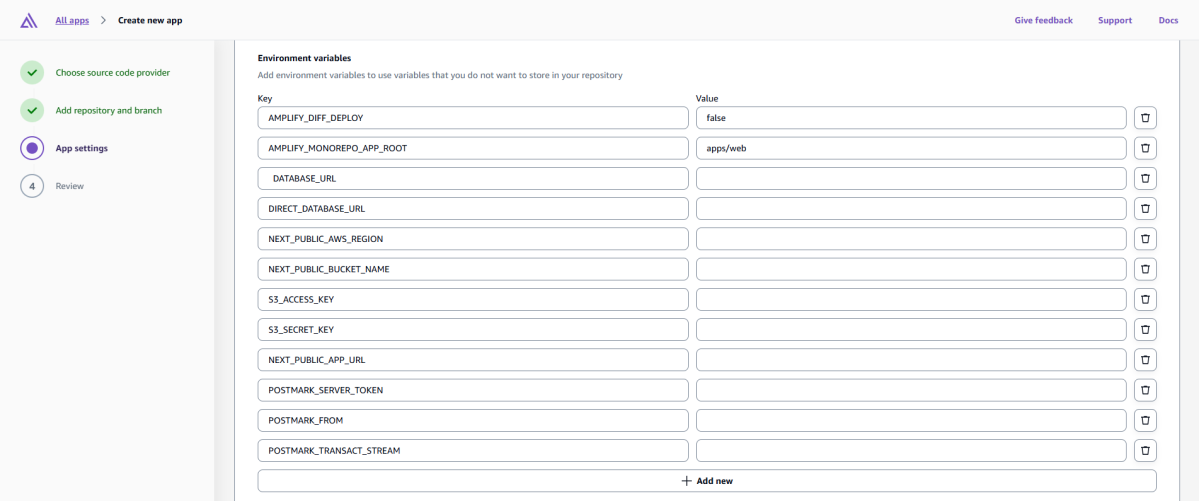The width and height of the screenshot is (1199, 501).
Task: Open the All apps breadcrumb link
Action: coord(72,21)
